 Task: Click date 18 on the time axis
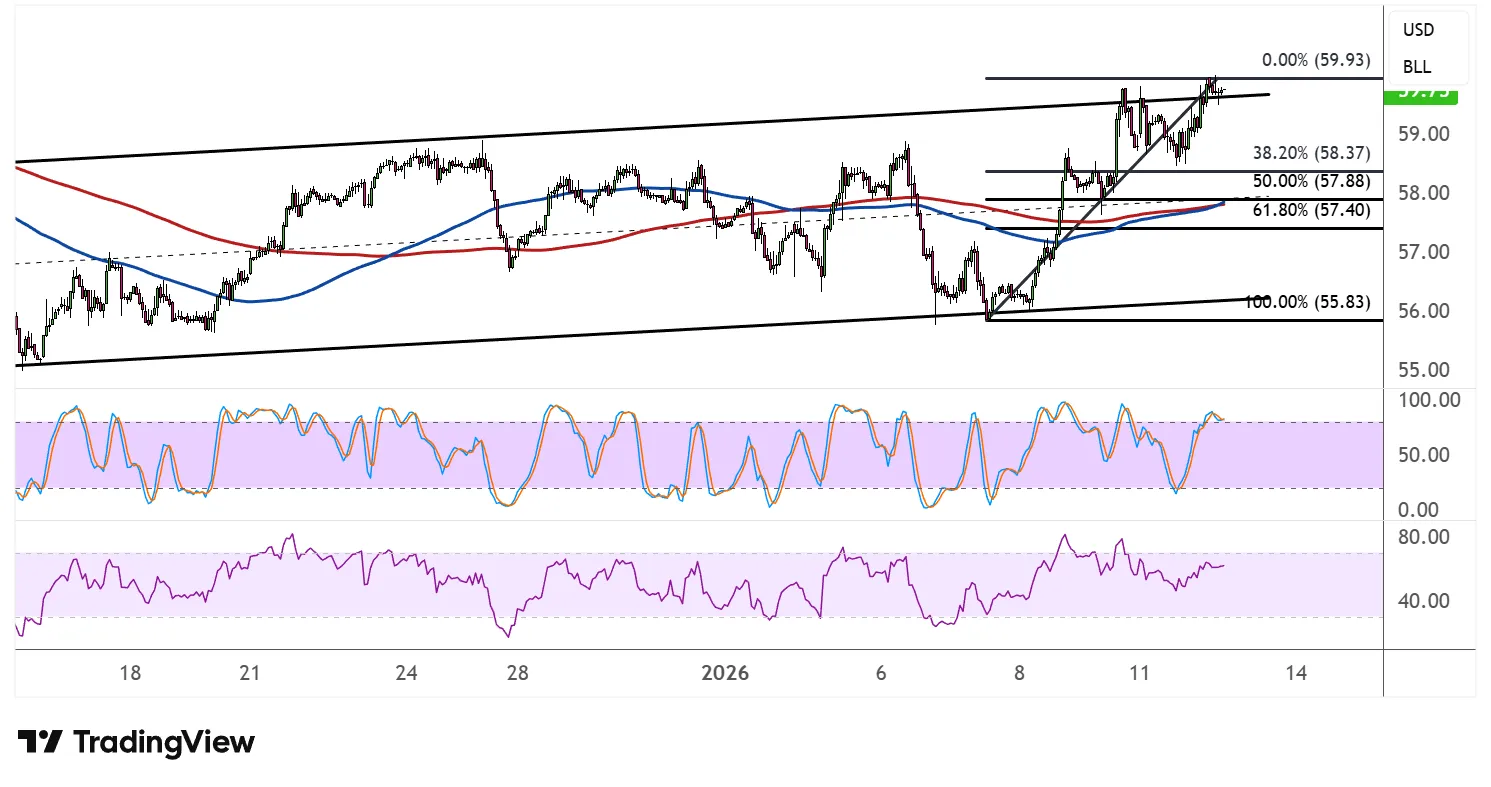(x=129, y=674)
